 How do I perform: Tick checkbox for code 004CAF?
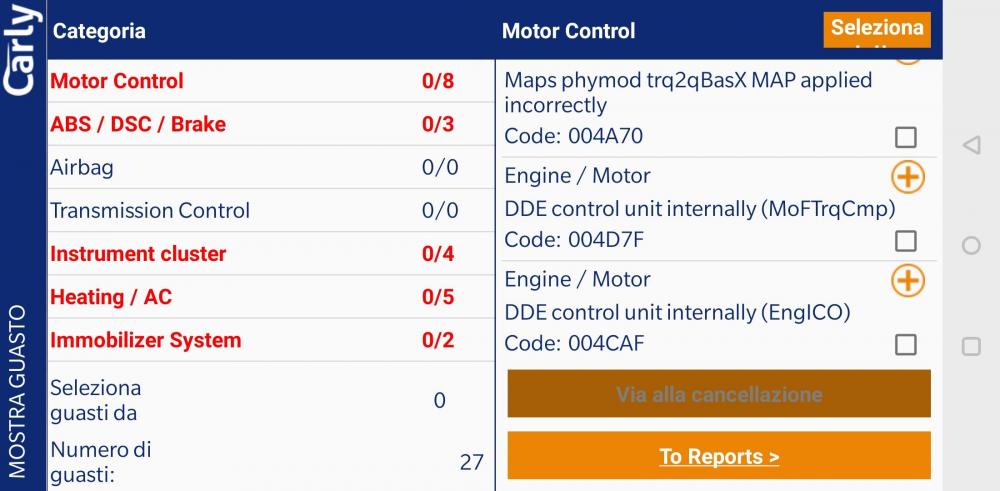pyautogui.click(x=906, y=345)
